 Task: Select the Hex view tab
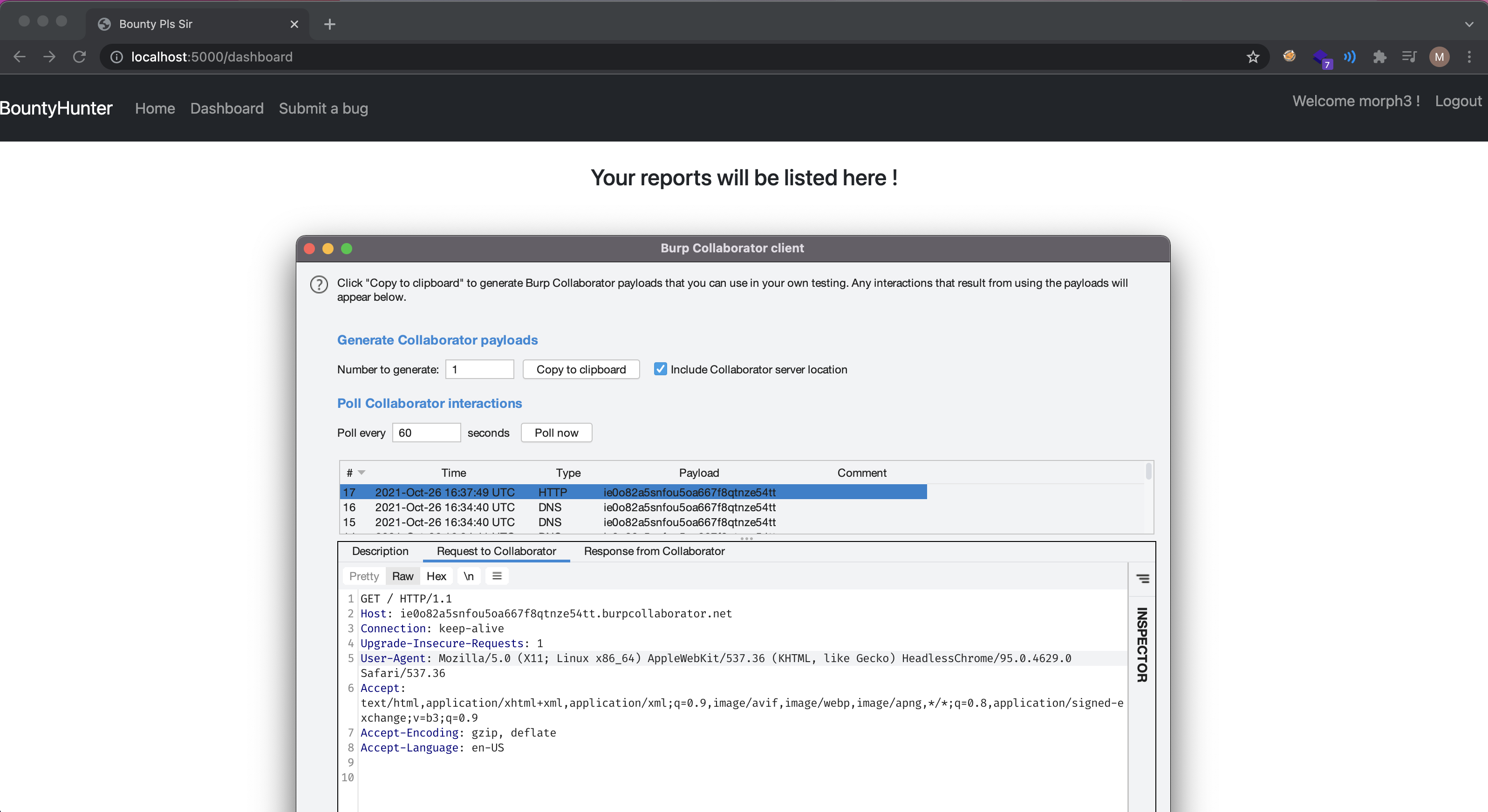[436, 576]
